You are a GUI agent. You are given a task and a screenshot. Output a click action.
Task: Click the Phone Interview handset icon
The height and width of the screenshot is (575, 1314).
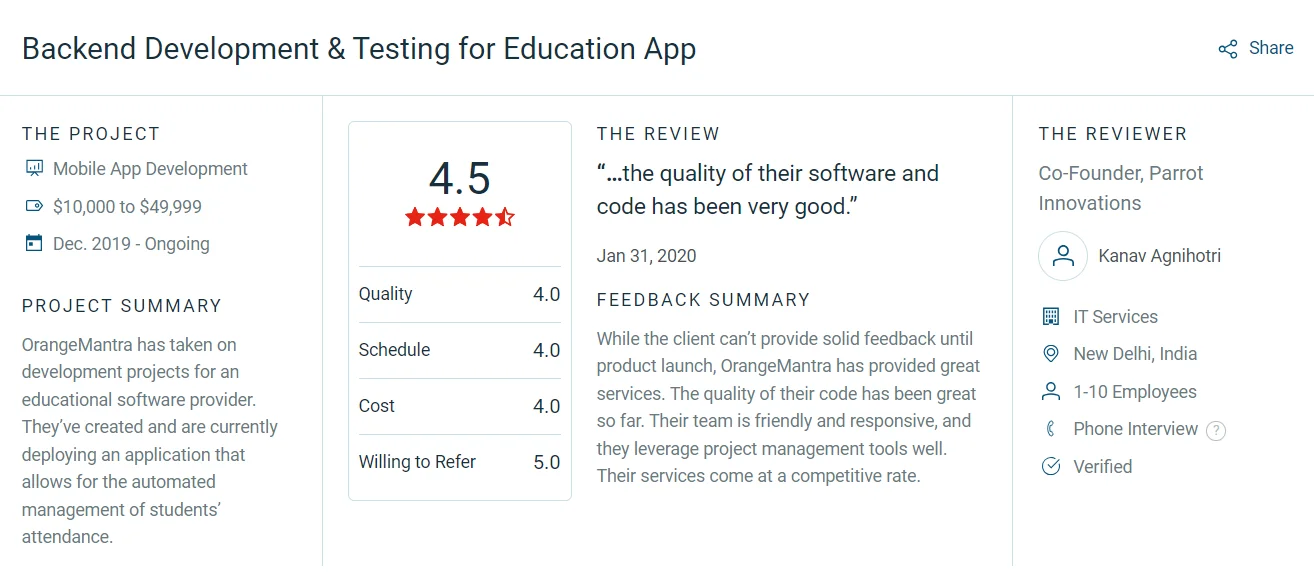(x=1050, y=429)
